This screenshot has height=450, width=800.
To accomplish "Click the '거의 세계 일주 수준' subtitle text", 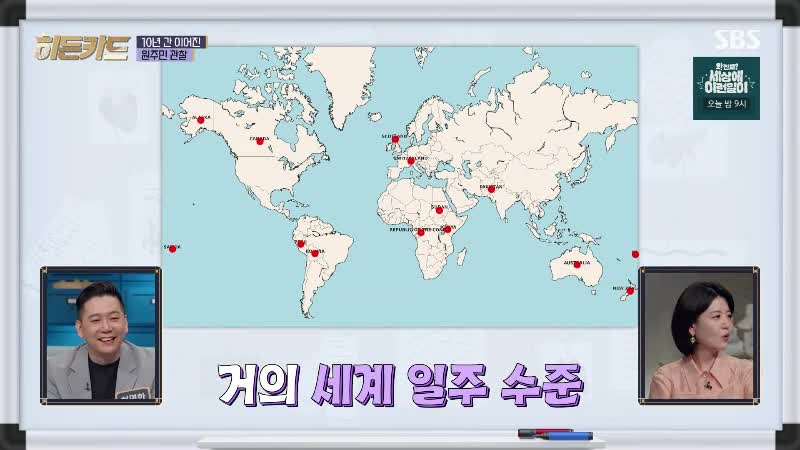I will coord(401,385).
